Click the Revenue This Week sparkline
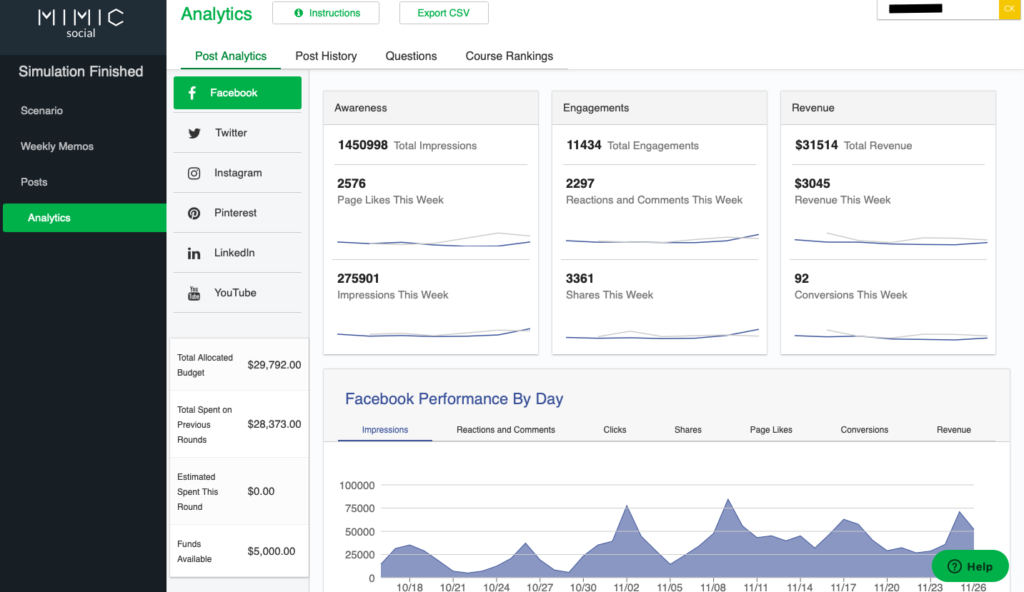 tap(890, 239)
